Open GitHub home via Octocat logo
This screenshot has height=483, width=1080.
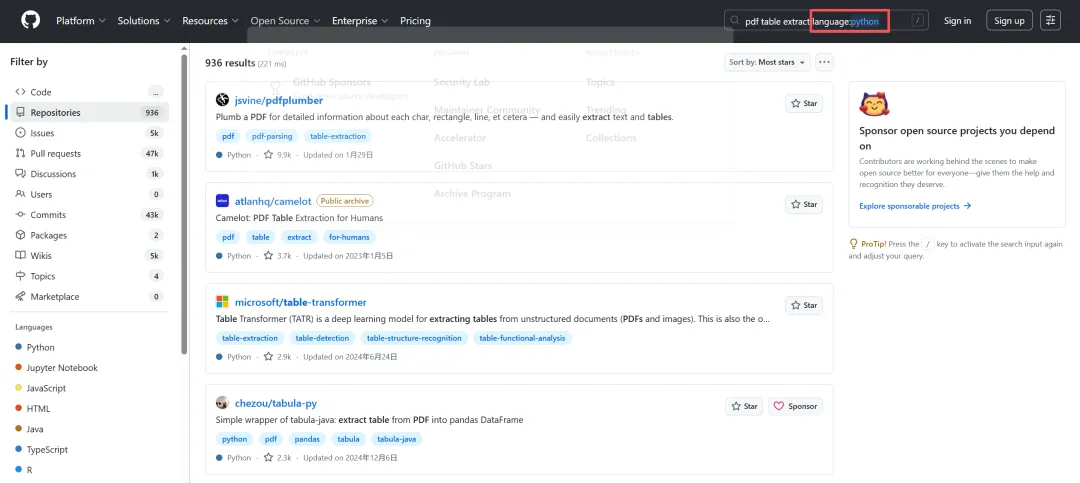click(30, 20)
